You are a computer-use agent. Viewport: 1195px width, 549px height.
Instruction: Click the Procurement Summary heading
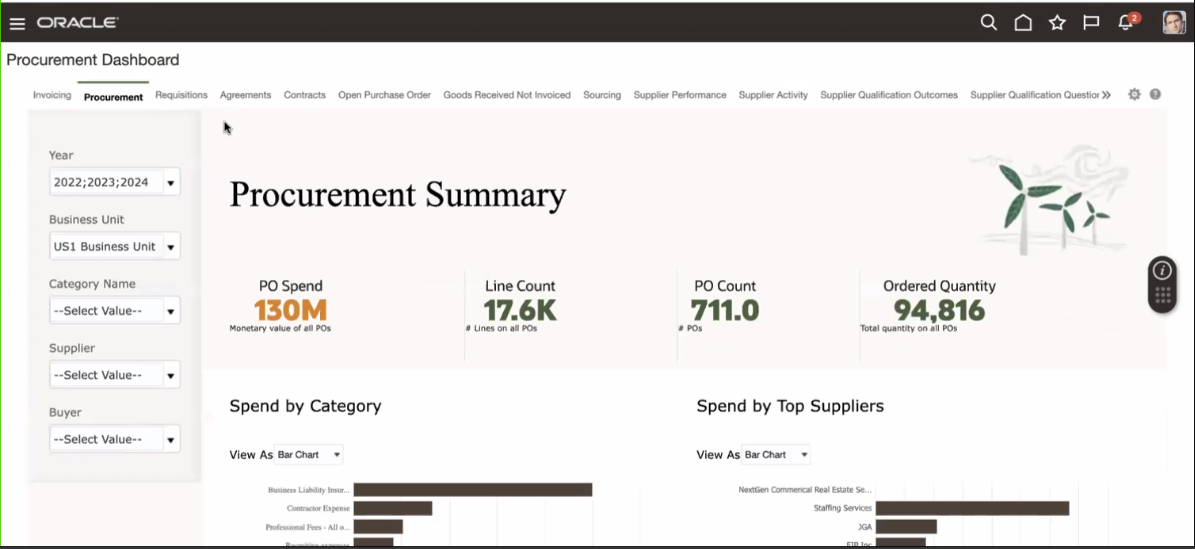click(x=398, y=194)
